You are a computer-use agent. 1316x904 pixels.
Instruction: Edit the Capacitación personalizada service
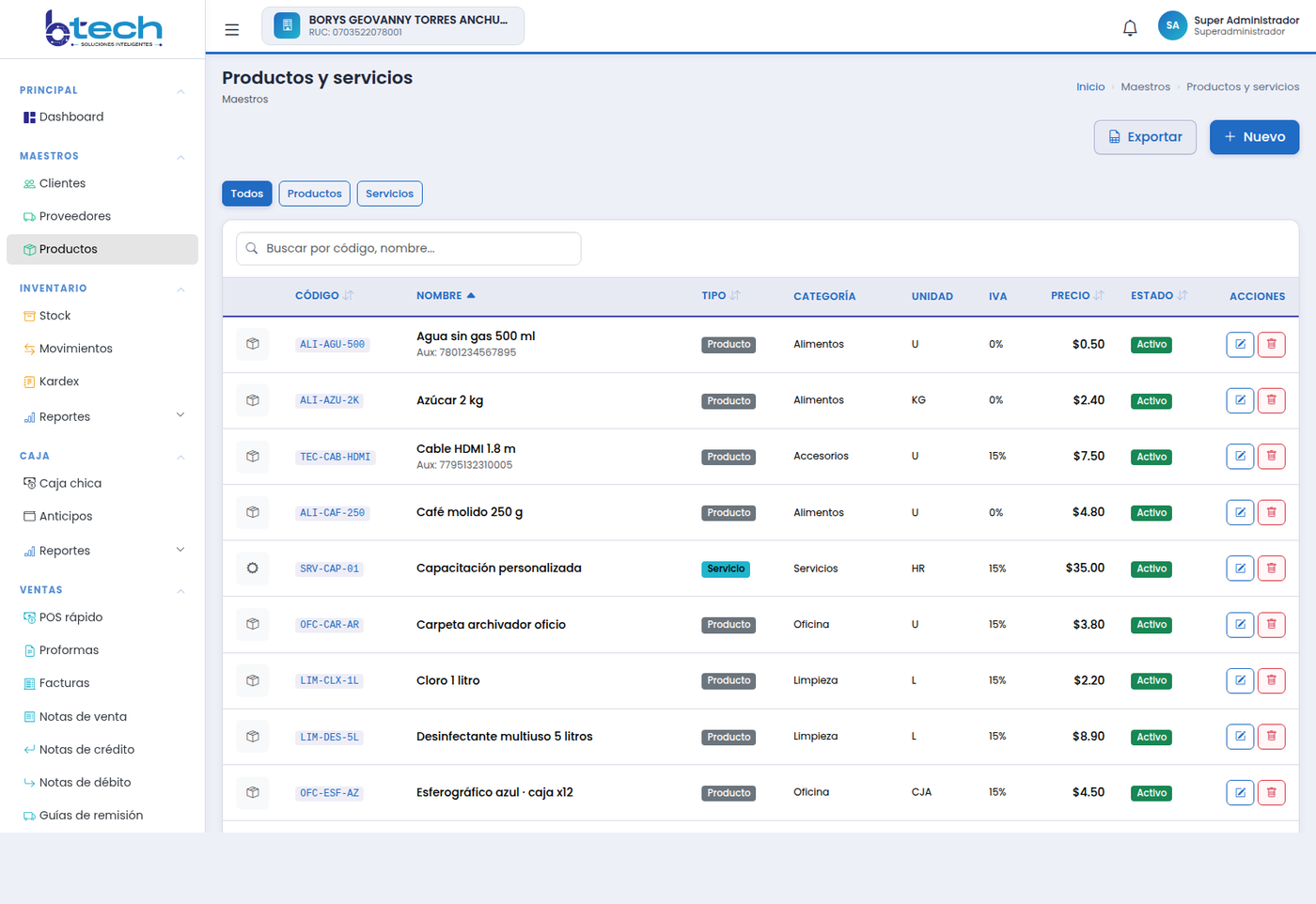(1240, 569)
